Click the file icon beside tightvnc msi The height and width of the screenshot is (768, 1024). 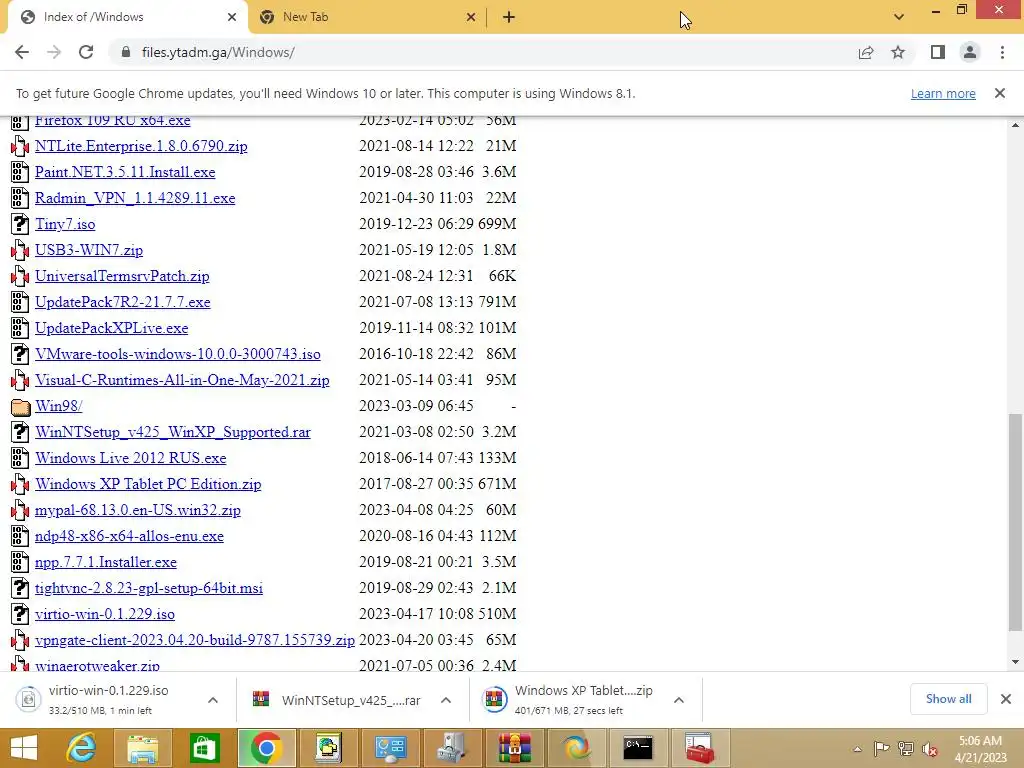[x=20, y=588]
